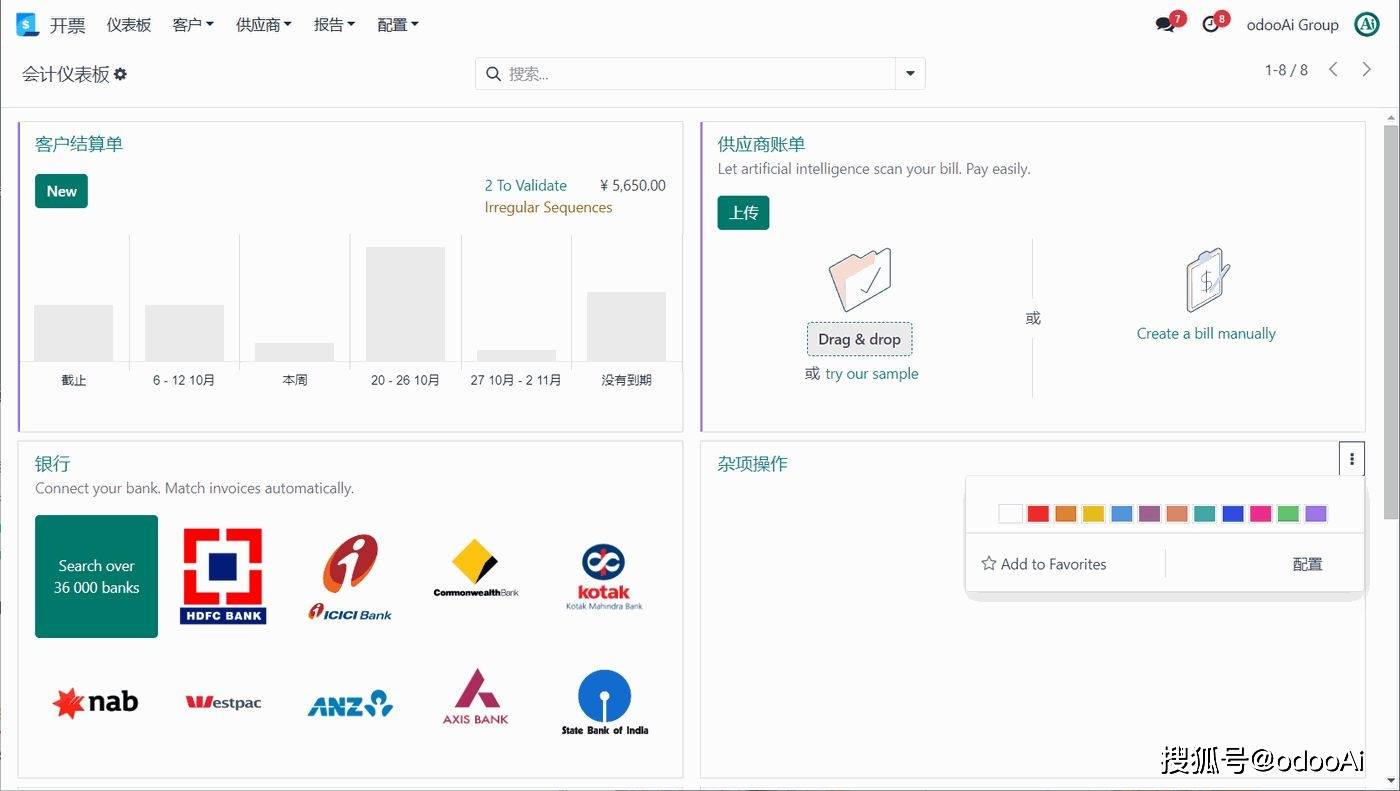Click the star icon beside Add to Favorites
The width and height of the screenshot is (1400, 791).
click(988, 564)
